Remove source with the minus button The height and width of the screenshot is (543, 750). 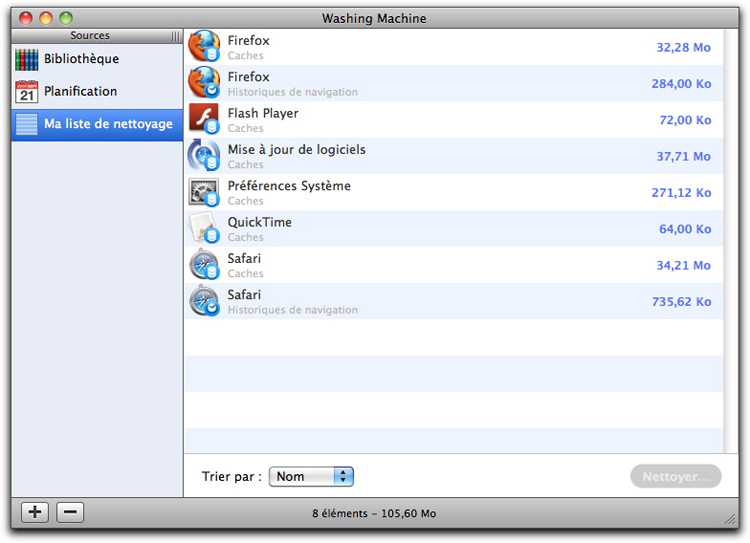(x=70, y=512)
